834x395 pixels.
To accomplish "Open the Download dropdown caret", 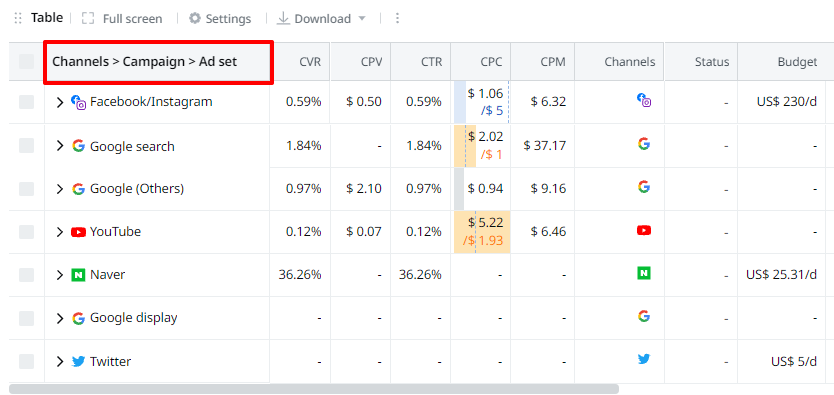I will click(x=362, y=19).
